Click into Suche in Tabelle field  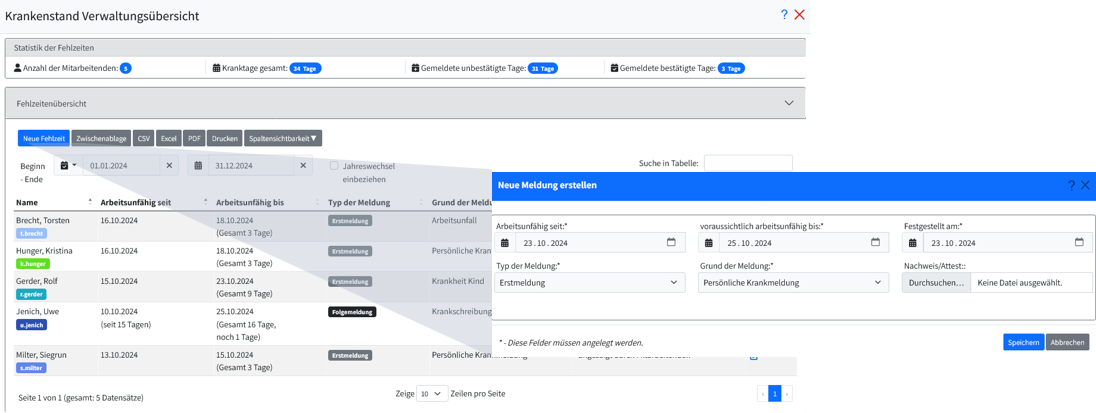click(748, 163)
